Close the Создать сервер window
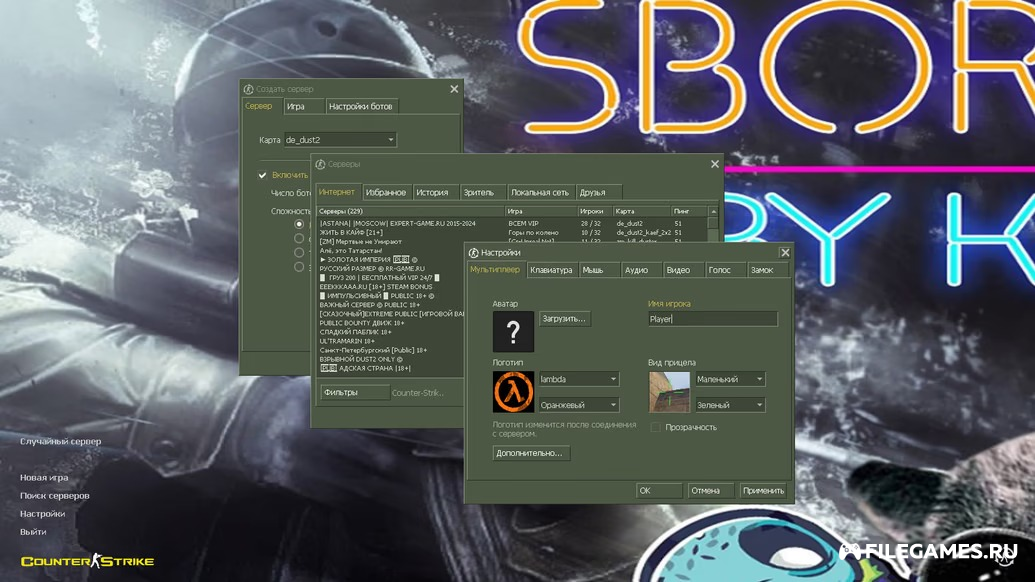The height and width of the screenshot is (582, 1035). pos(454,89)
